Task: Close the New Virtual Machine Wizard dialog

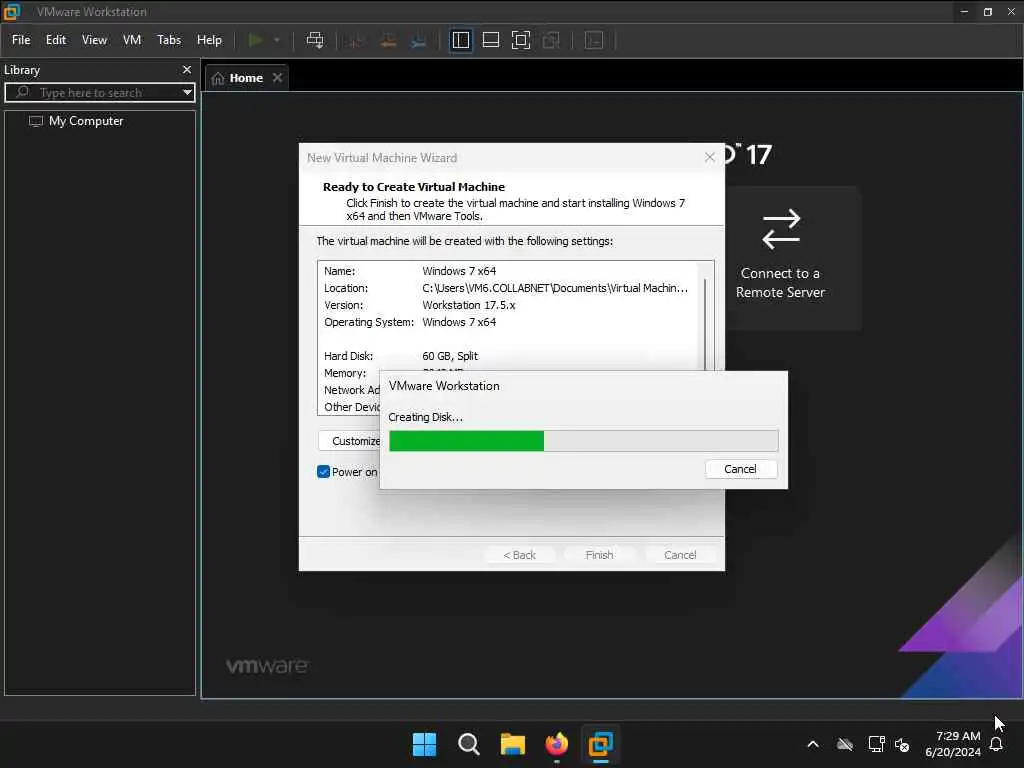Action: point(710,157)
